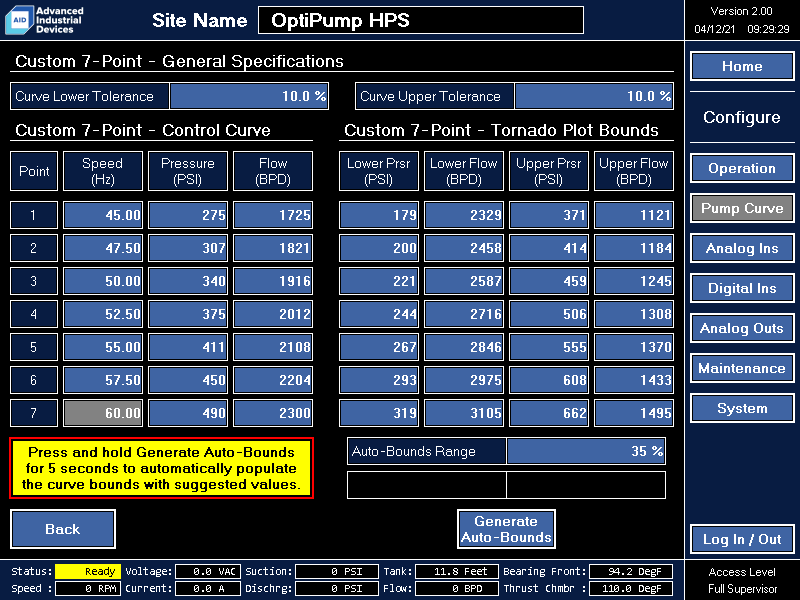Screen dimensions: 800x600
Task: Edit upper flow bound 1495
Action: (634, 413)
